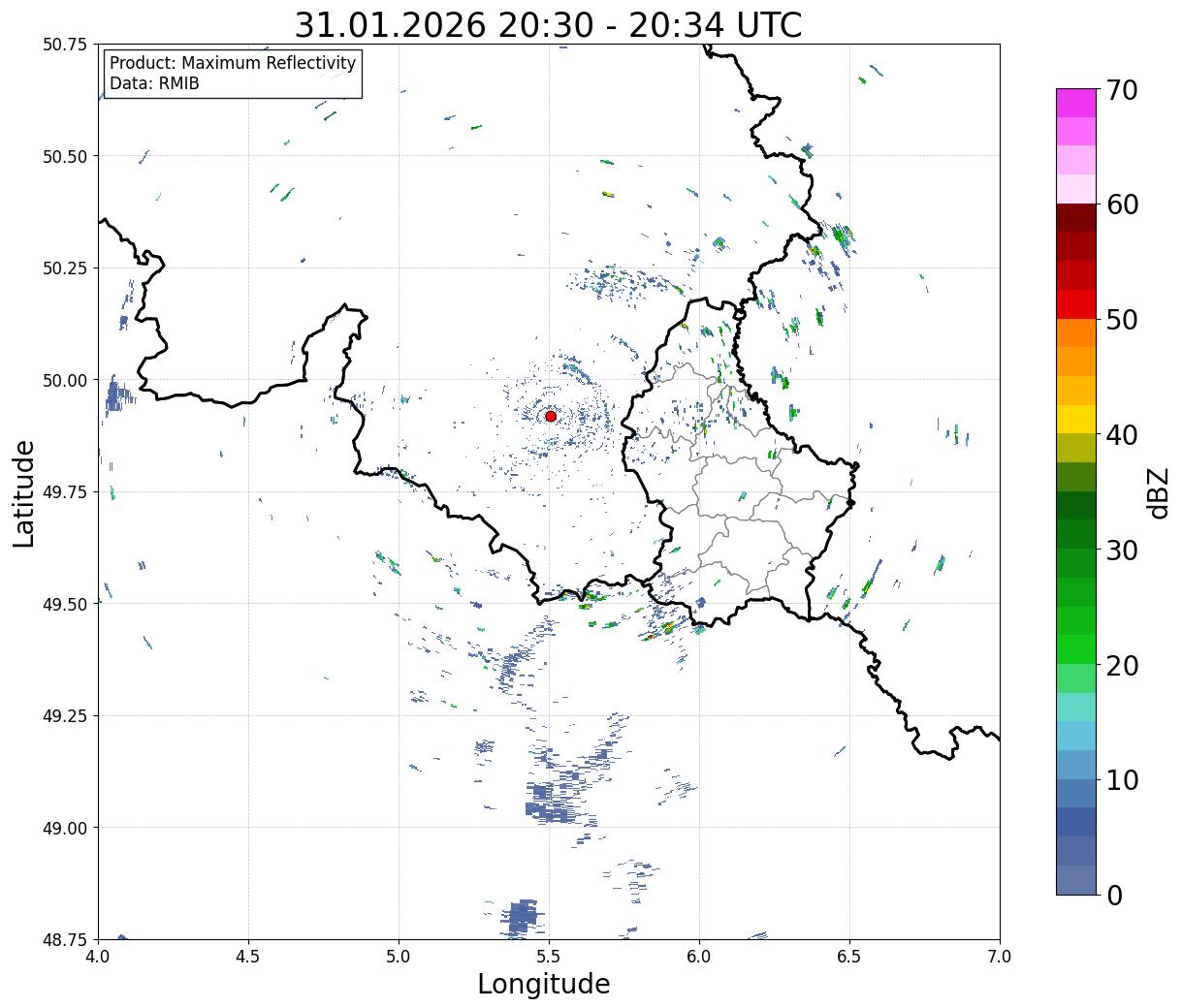
Task: Click the y-axis tick label 50.50
Action: tap(65, 156)
